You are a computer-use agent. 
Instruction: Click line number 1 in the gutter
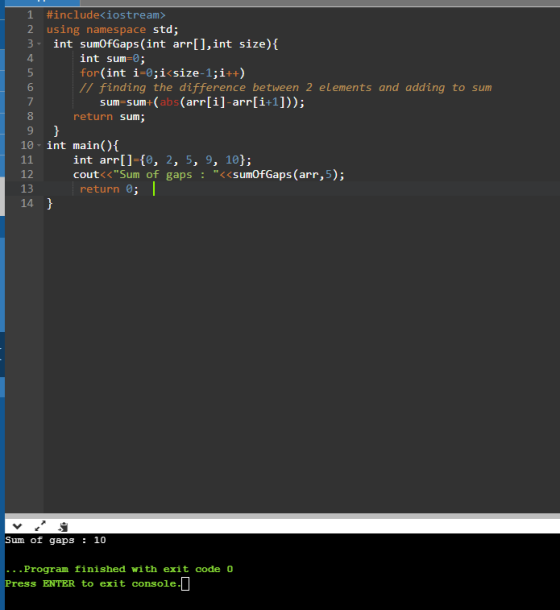pos(30,15)
